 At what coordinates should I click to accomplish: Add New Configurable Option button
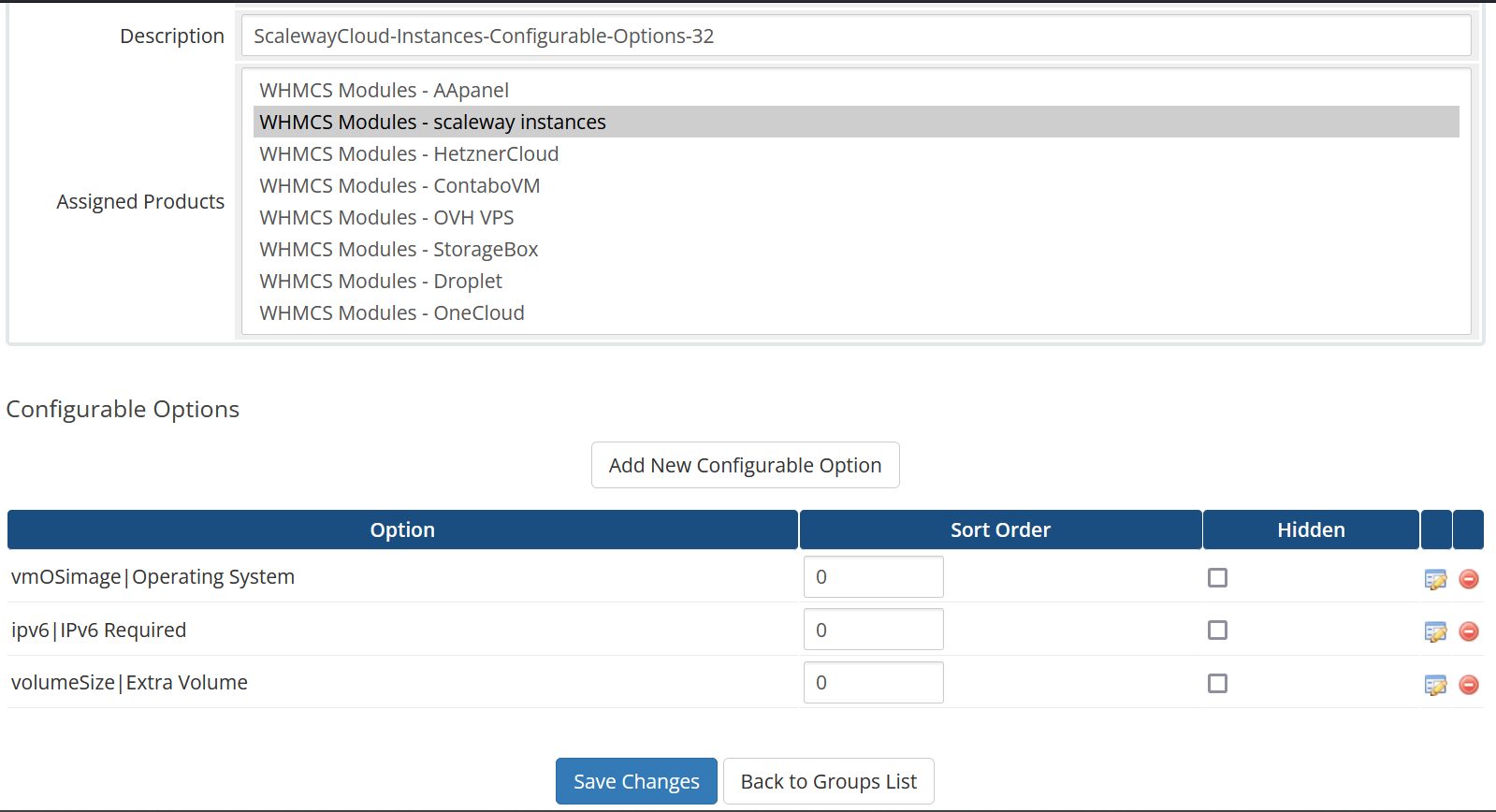pyautogui.click(x=745, y=465)
